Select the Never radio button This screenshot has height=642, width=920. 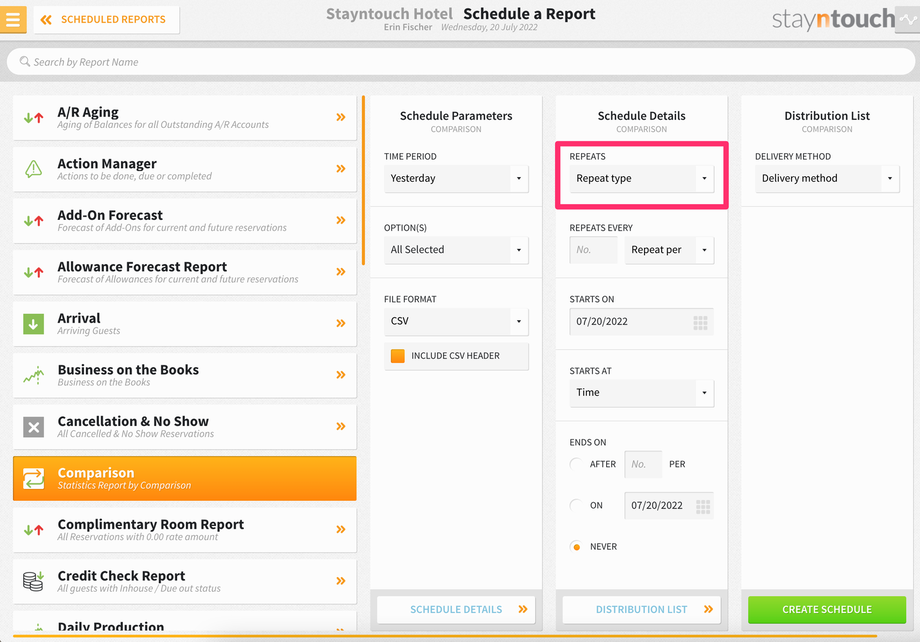(576, 547)
